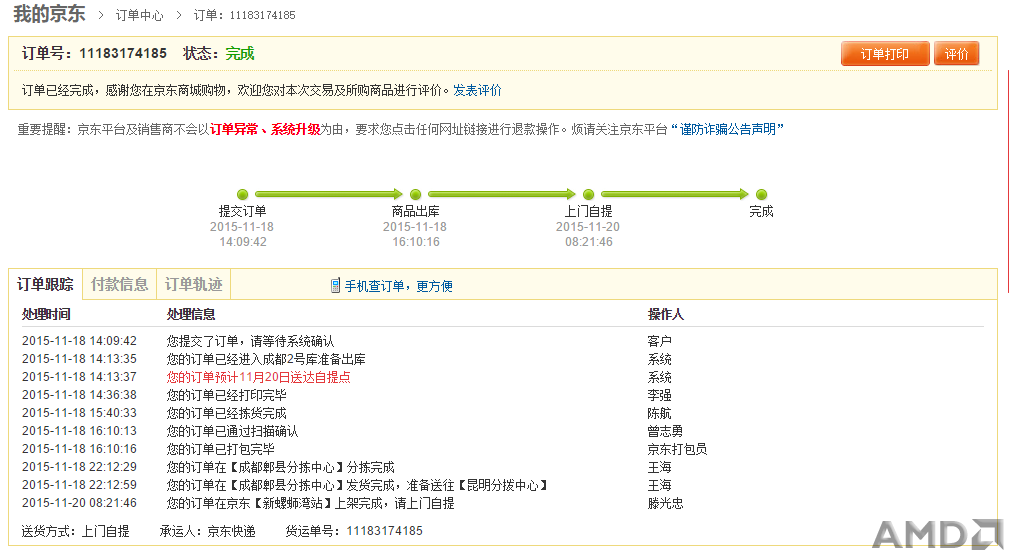
Task: Click the green 完成 status text
Action: (x=240, y=53)
